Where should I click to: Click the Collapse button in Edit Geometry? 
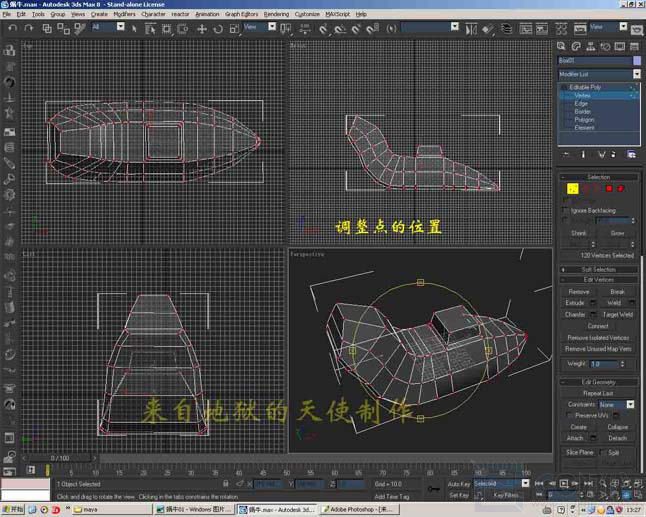pos(618,427)
